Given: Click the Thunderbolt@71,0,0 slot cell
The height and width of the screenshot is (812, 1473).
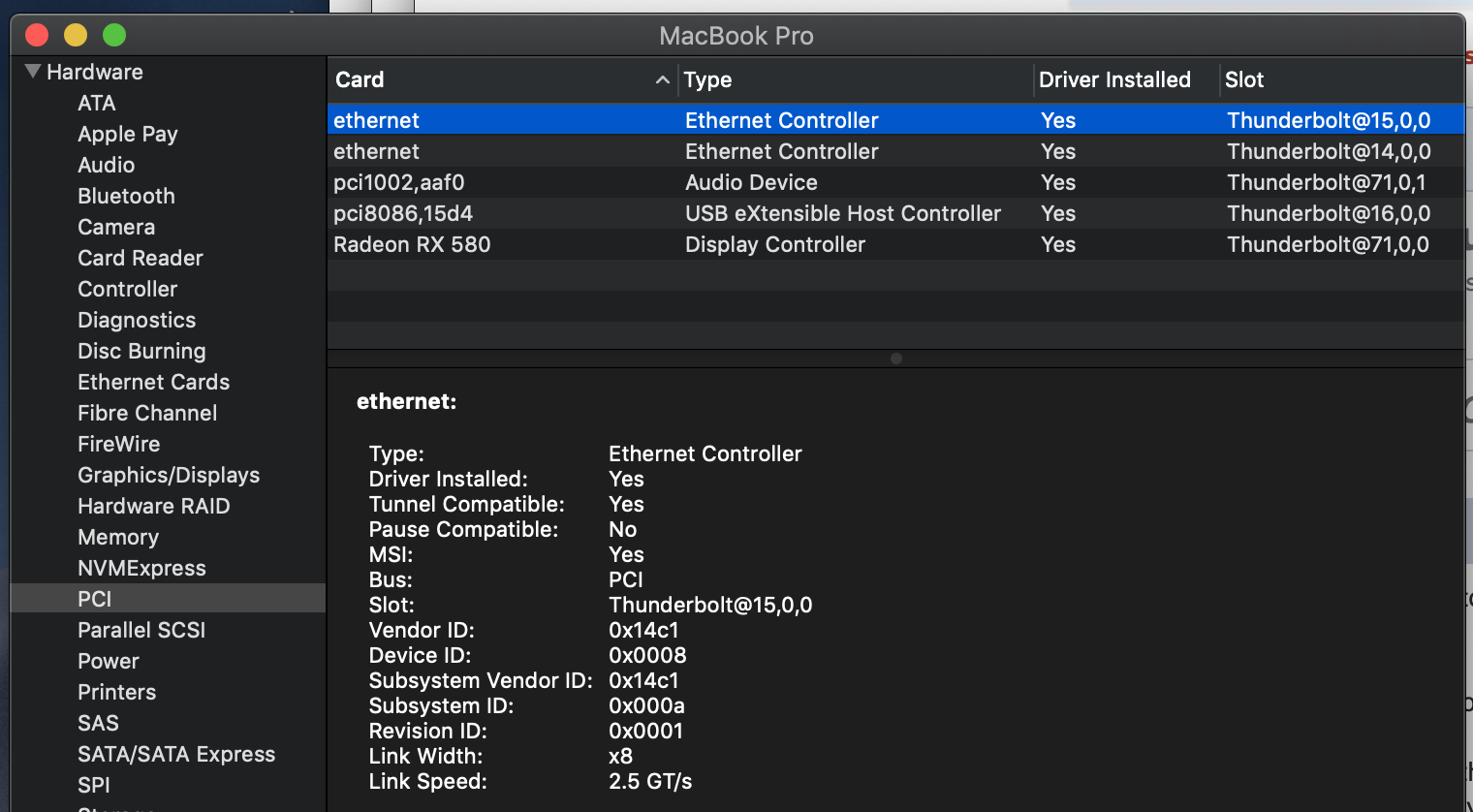Looking at the screenshot, I should pyautogui.click(x=1328, y=244).
